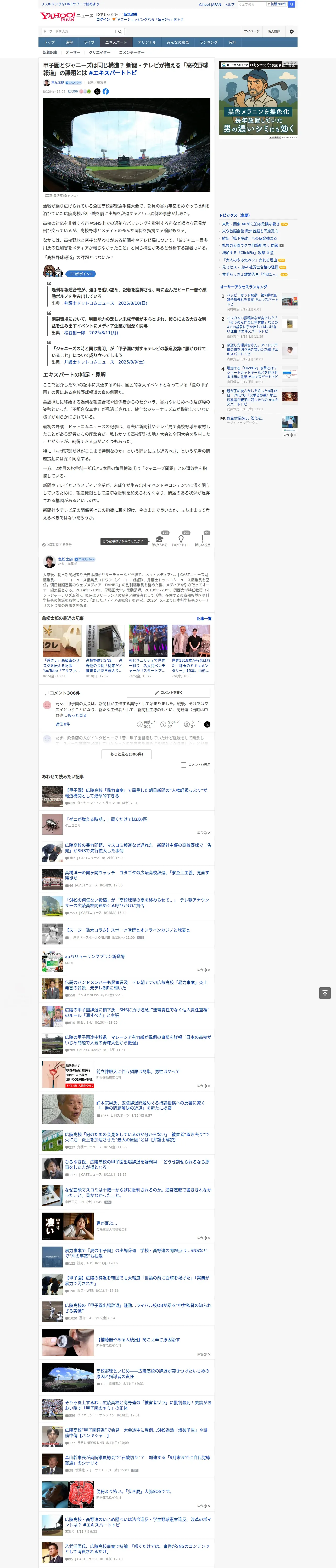Screen dimensions: 336x1568
Task: Select the みんなの意見 navigation tab
Action: pos(177,43)
